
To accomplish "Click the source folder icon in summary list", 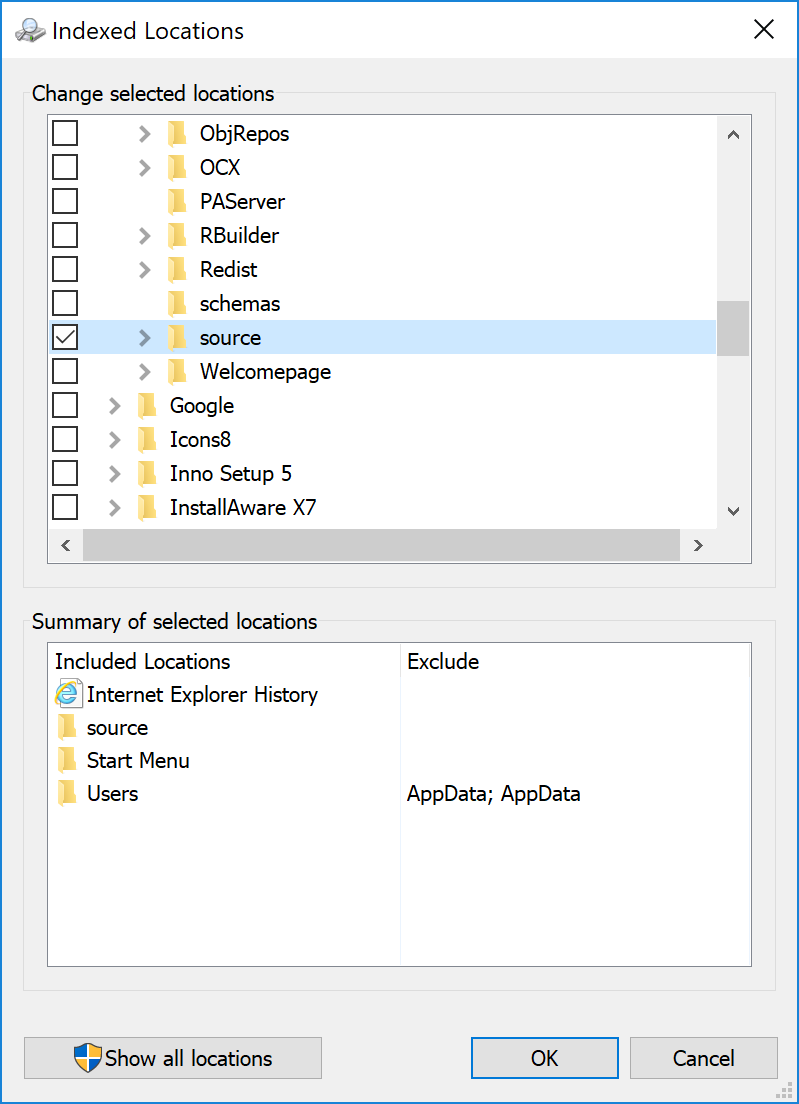I will pyautogui.click(x=67, y=727).
